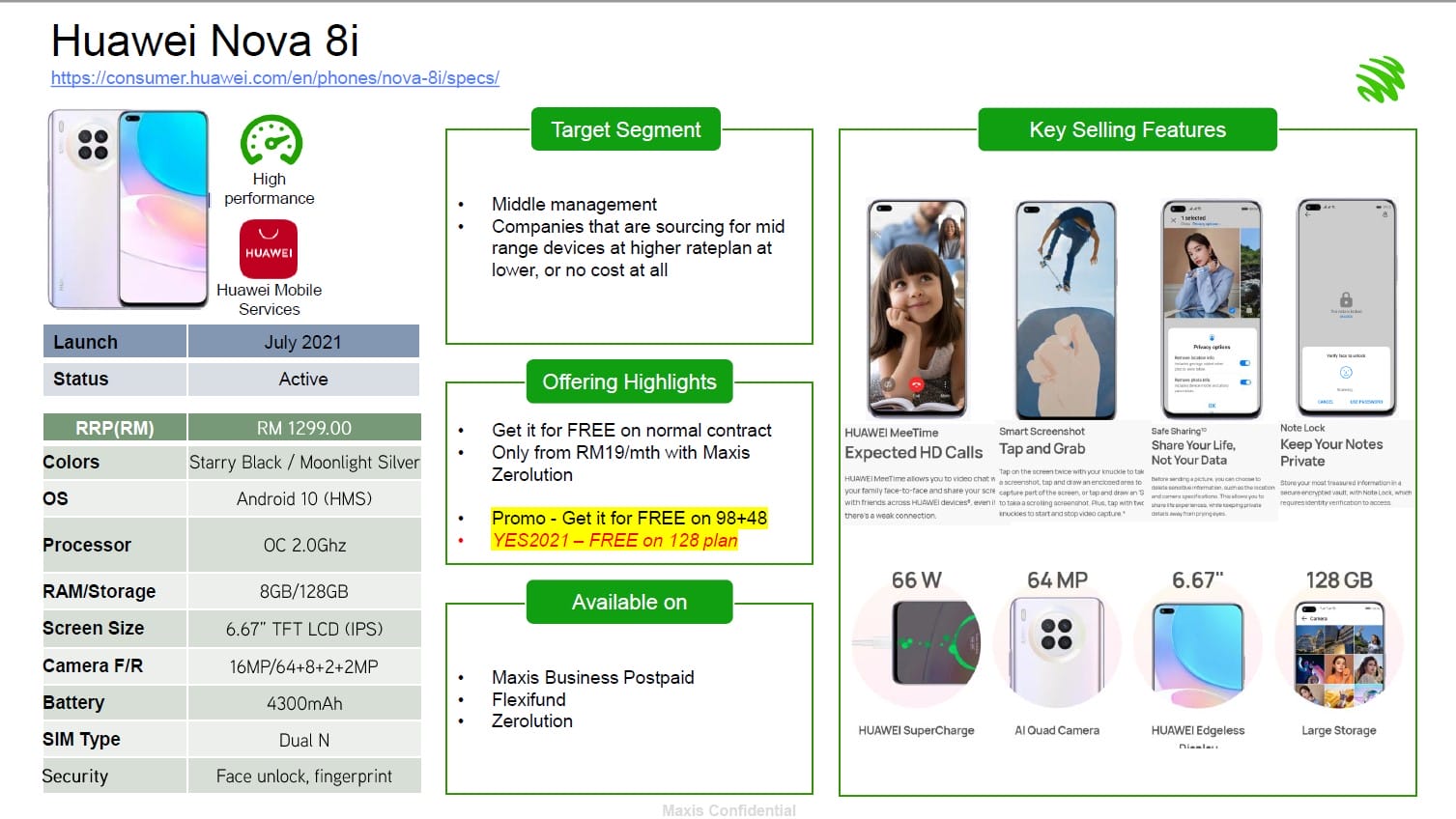Click 'Starry Black / Moonlight Silver' cell

pos(304,463)
